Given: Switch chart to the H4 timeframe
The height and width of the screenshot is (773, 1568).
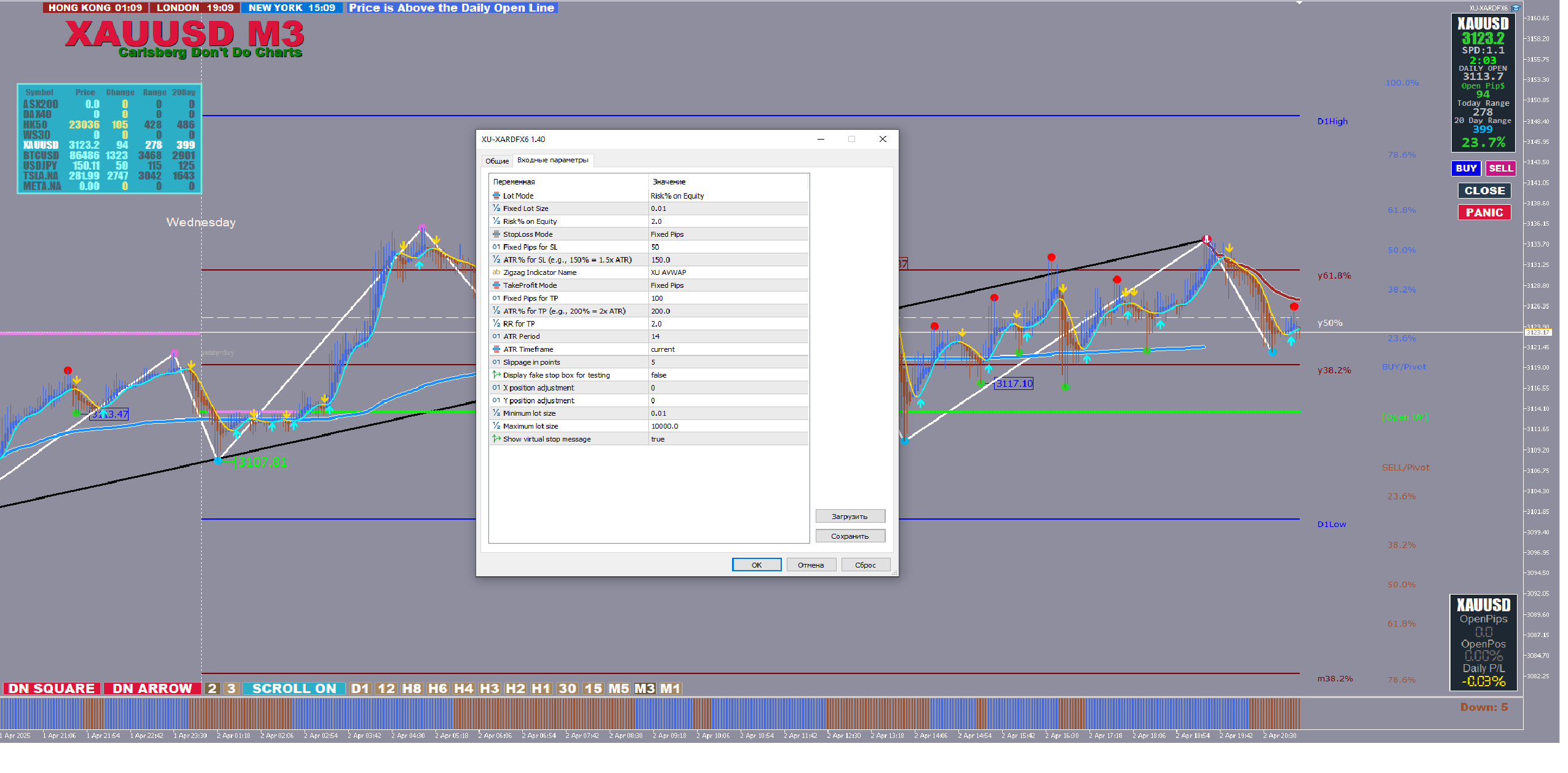Looking at the screenshot, I should click(463, 688).
